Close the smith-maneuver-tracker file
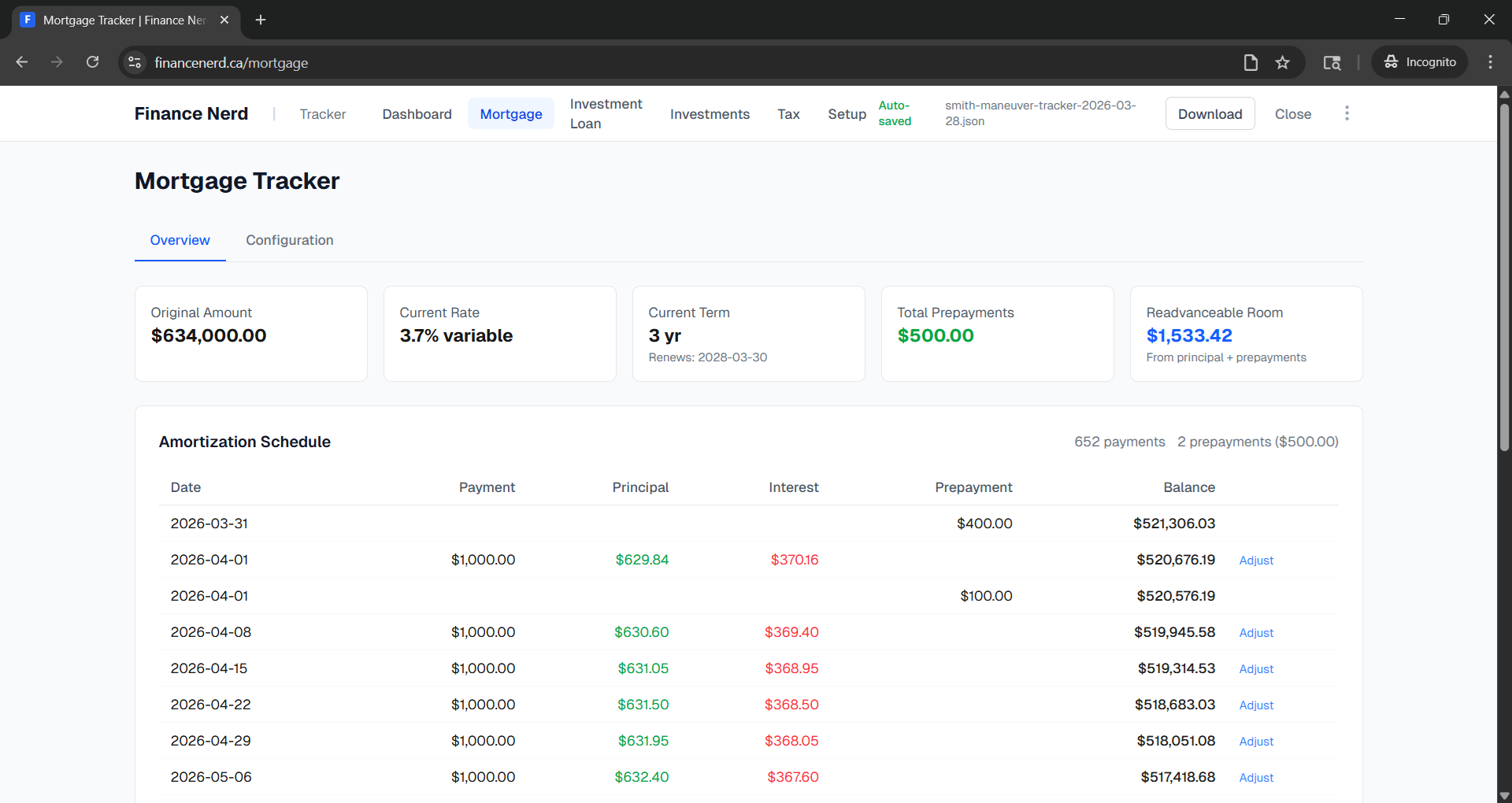This screenshot has height=803, width=1512. pyautogui.click(x=1293, y=114)
